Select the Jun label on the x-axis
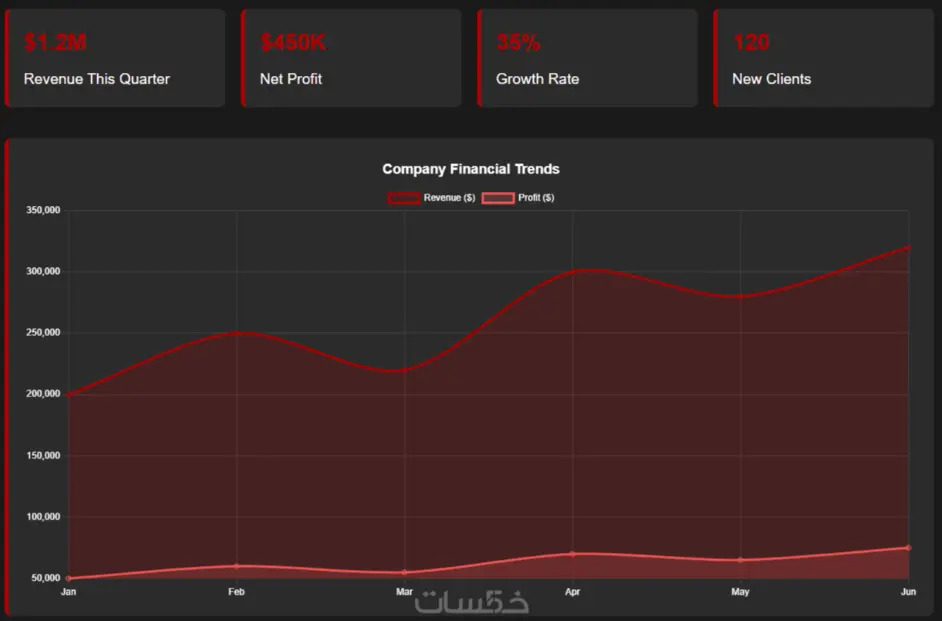 coord(908,591)
